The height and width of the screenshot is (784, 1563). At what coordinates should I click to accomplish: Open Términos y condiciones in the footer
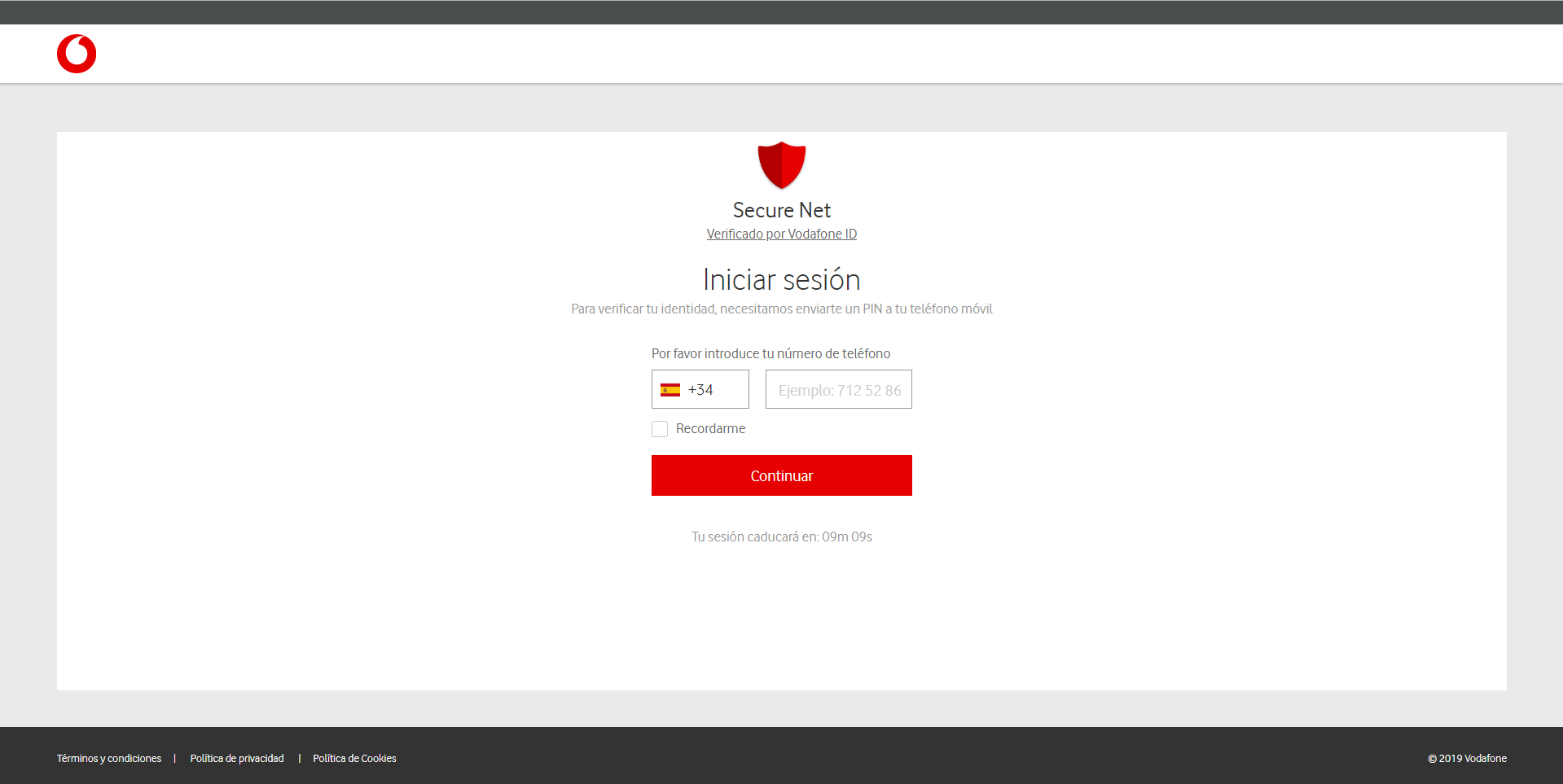tap(109, 759)
